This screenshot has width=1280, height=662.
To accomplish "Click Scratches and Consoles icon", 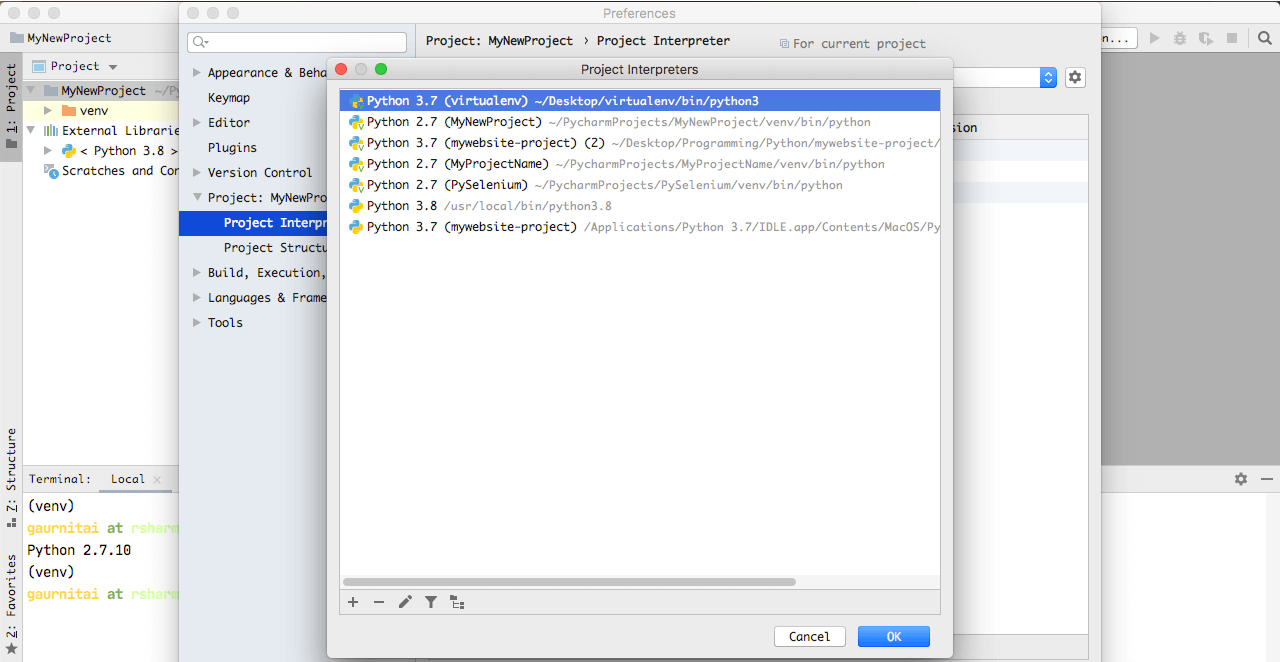I will (51, 170).
